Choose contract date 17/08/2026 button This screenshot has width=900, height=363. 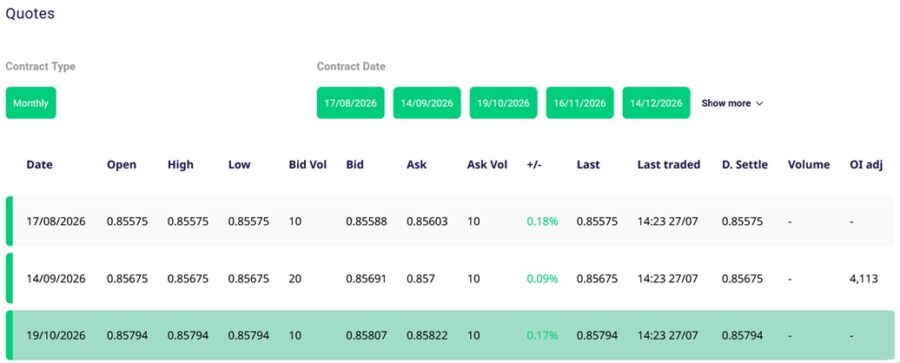(x=351, y=103)
